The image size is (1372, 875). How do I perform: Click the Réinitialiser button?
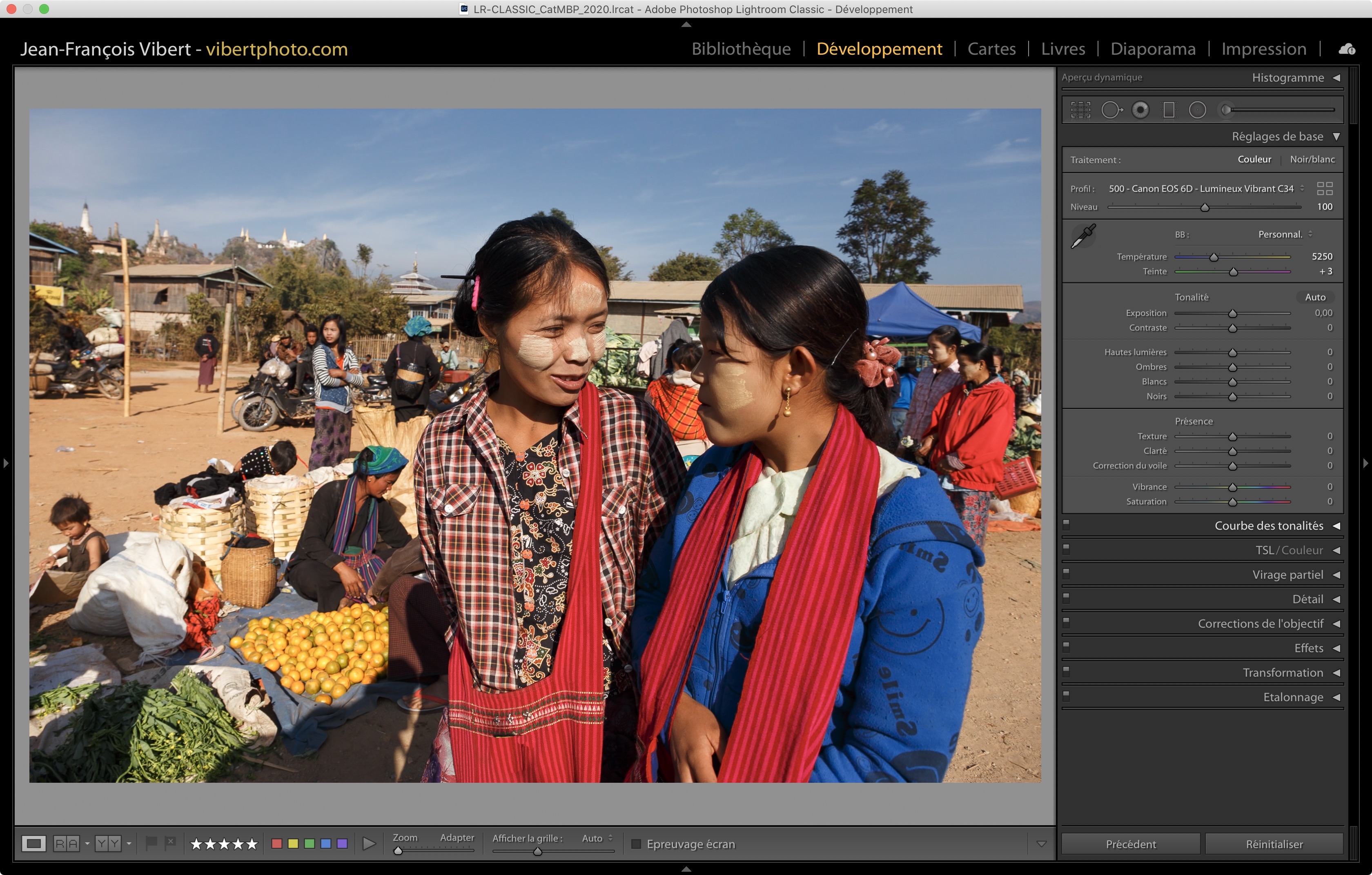click(x=1274, y=844)
